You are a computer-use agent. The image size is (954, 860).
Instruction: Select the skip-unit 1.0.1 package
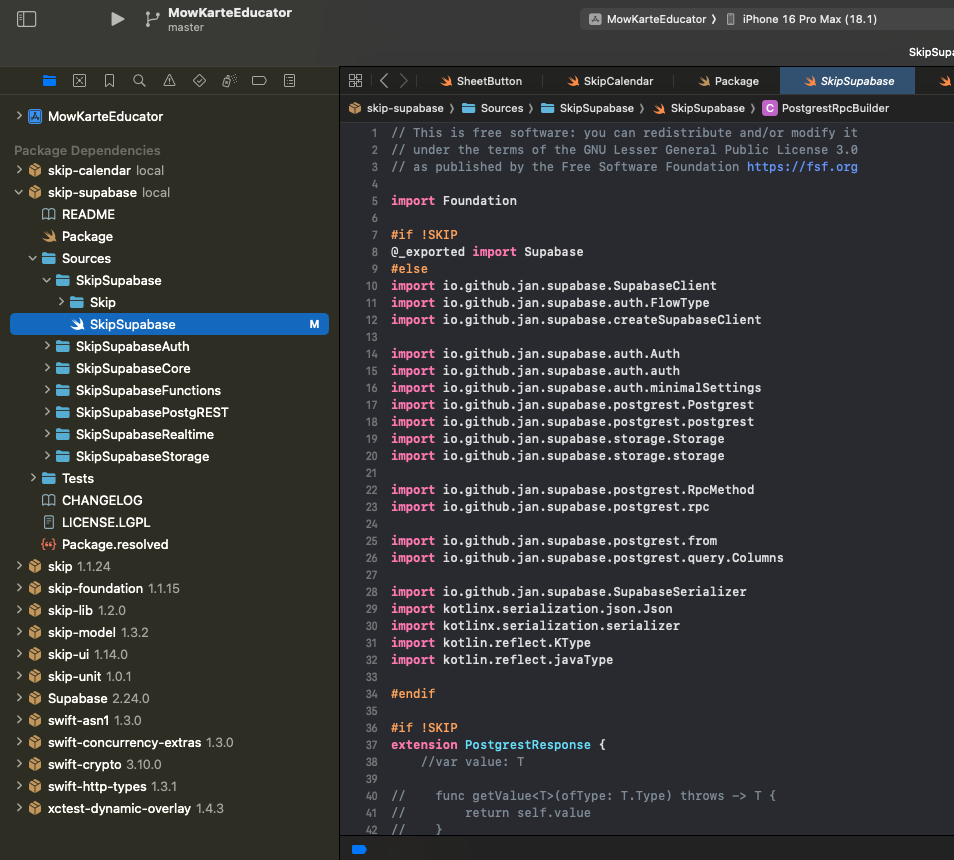pos(89,676)
